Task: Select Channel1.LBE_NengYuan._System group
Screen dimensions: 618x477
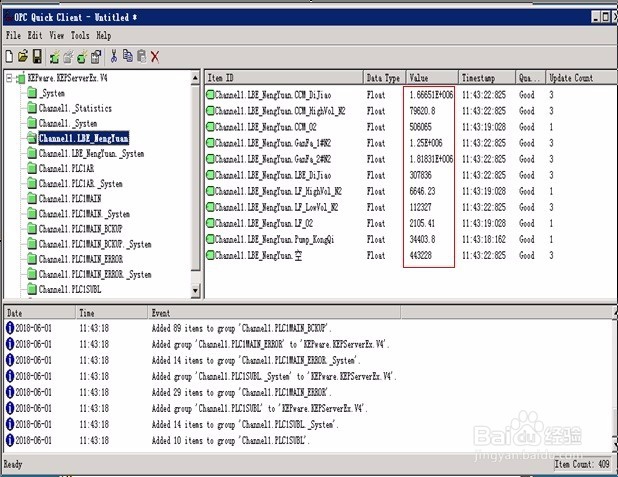Action: [x=91, y=154]
